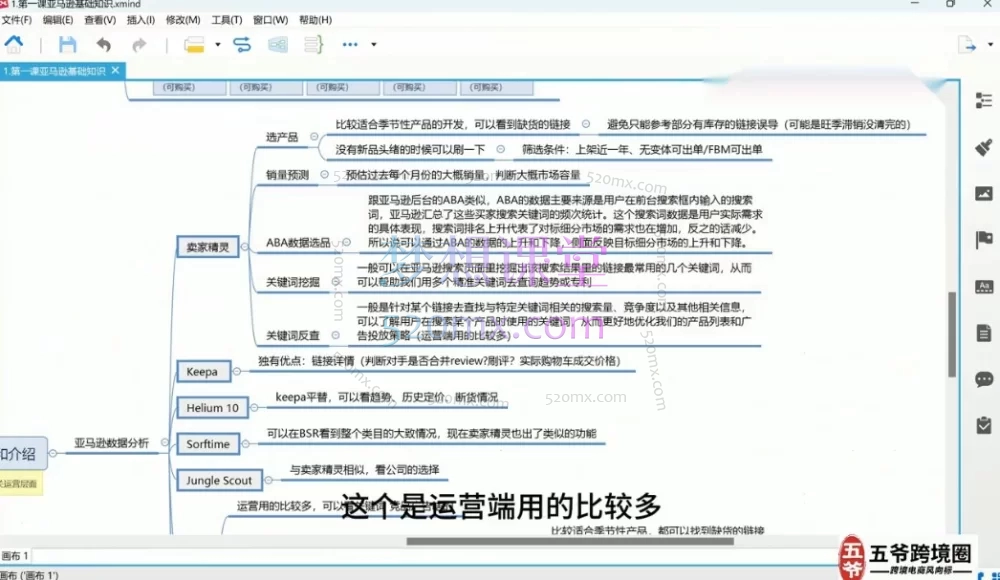Collapse the toggle after 比较适合季节性产品的开发 text

[585, 124]
